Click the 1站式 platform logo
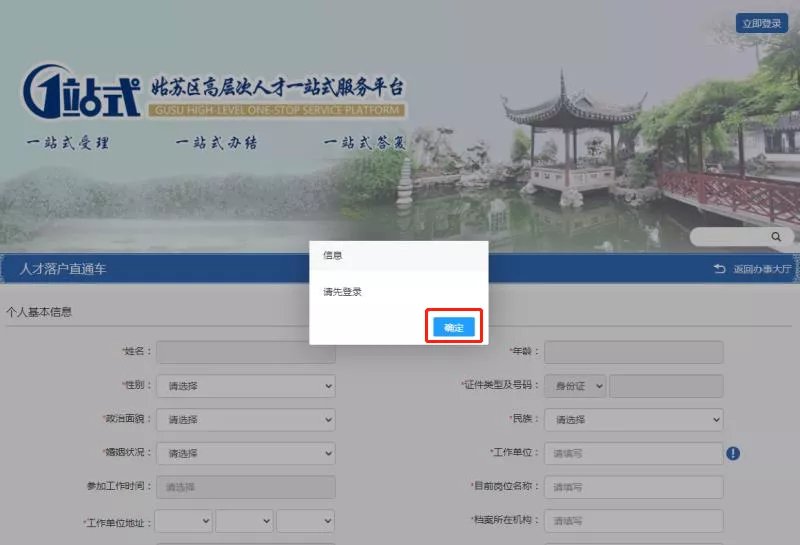The width and height of the screenshot is (800, 545). pyautogui.click(x=82, y=92)
